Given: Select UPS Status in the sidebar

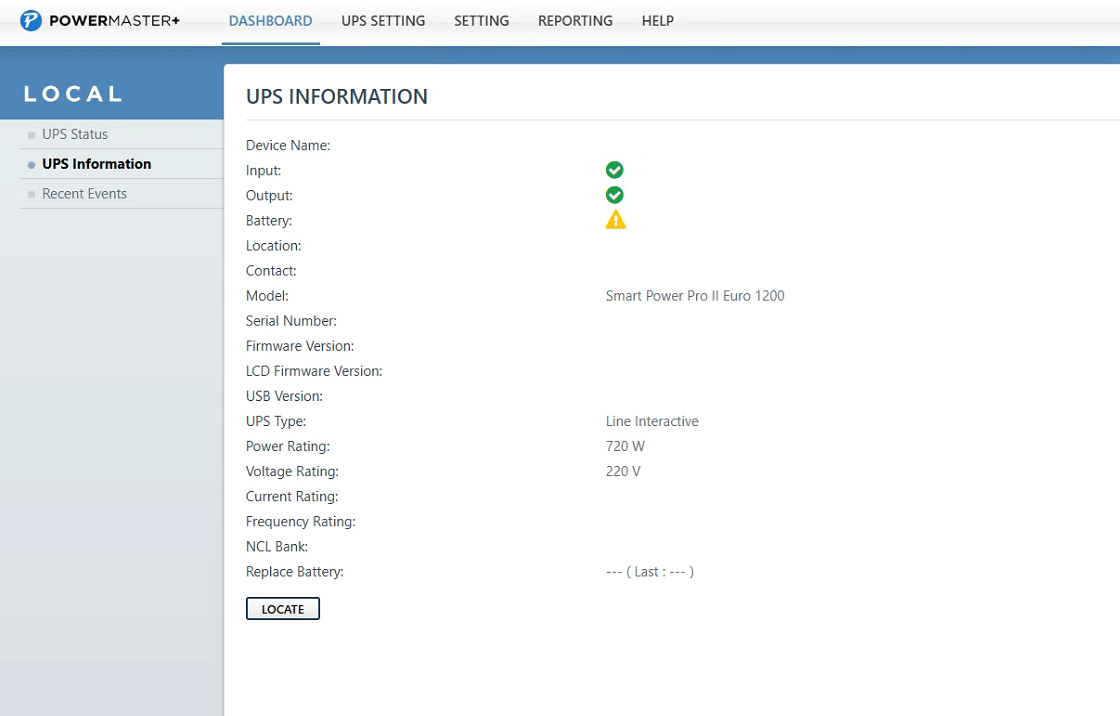Looking at the screenshot, I should 75,134.
